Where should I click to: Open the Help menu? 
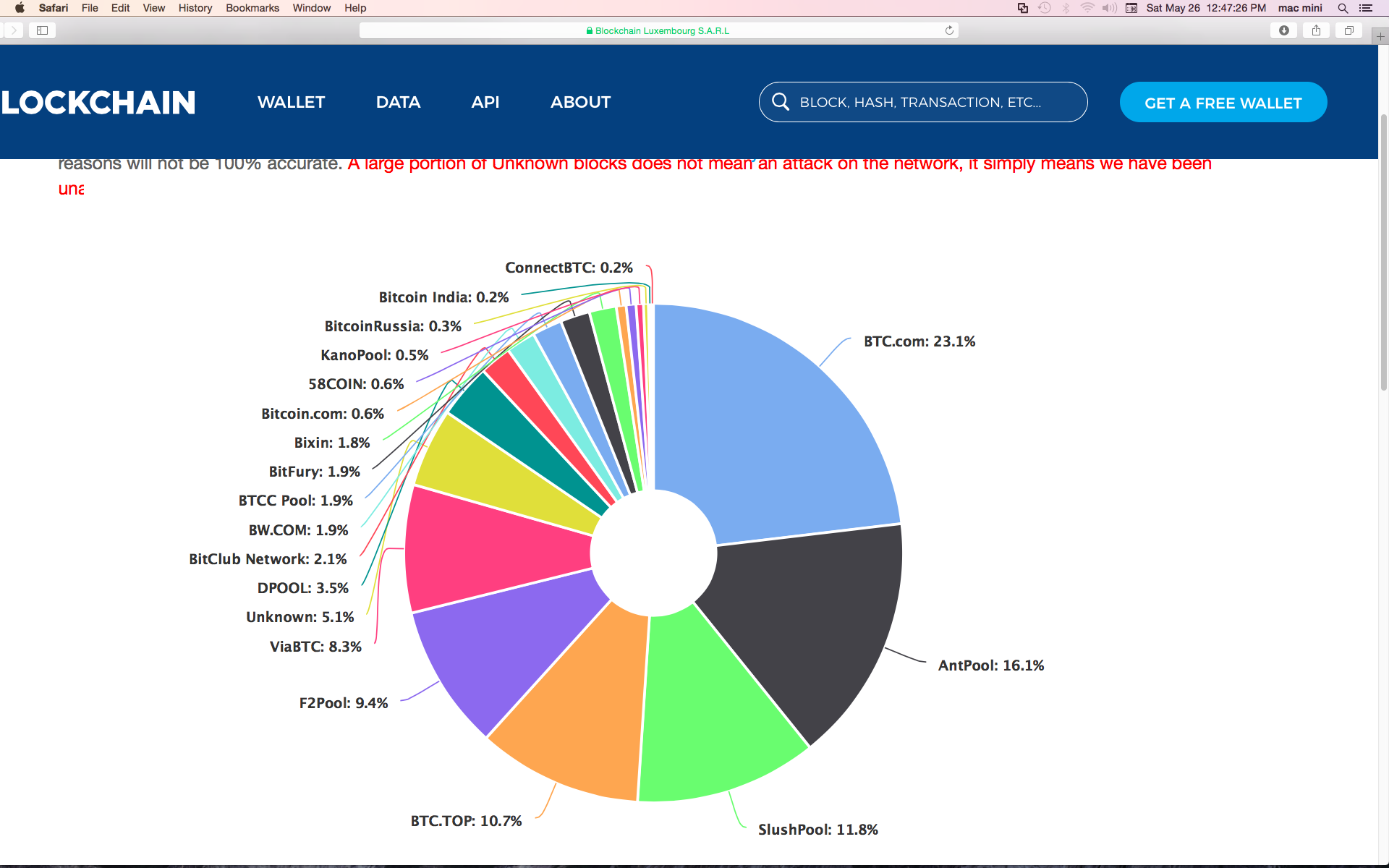(355, 8)
